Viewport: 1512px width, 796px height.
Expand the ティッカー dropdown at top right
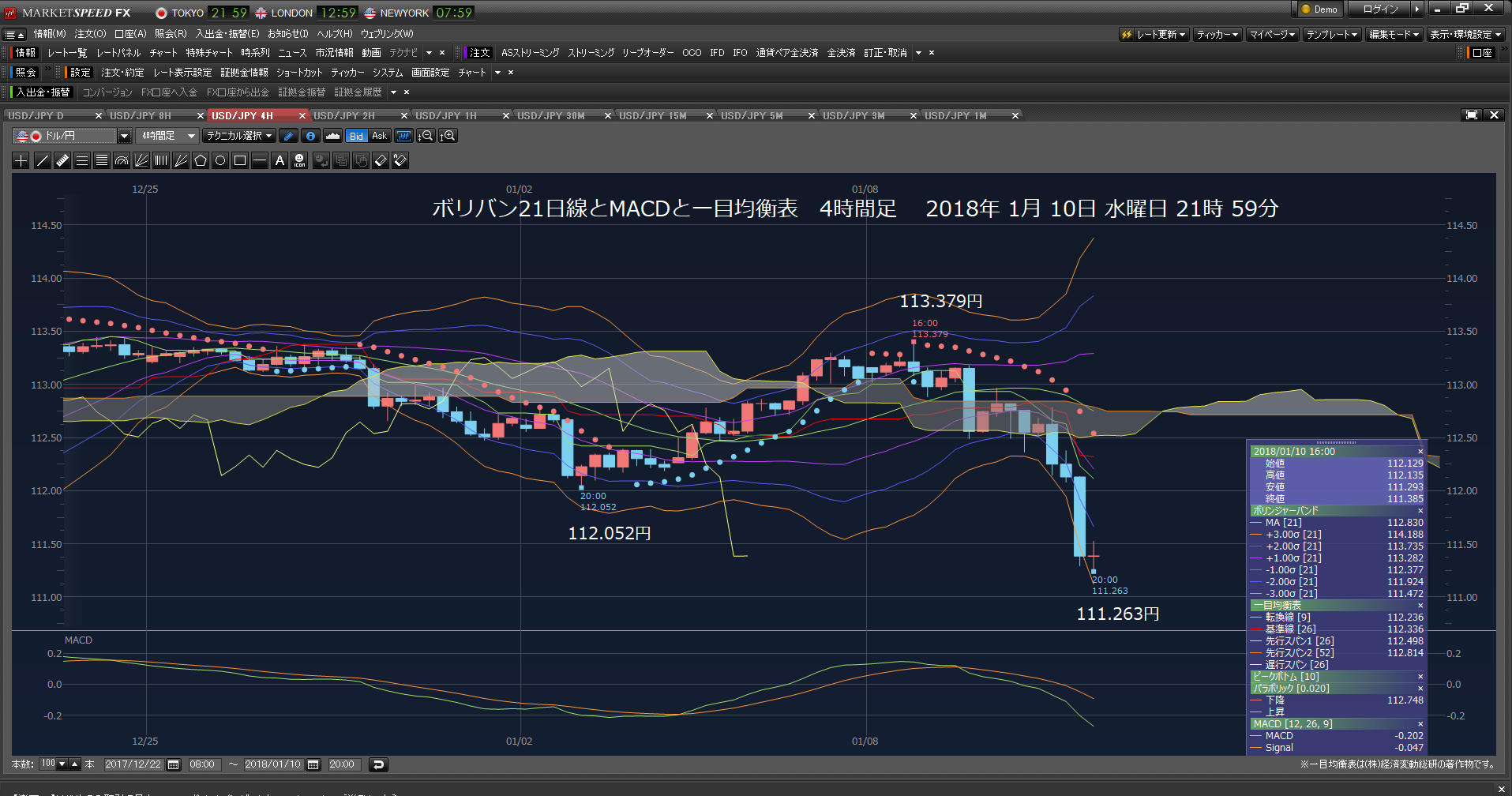[1217, 34]
